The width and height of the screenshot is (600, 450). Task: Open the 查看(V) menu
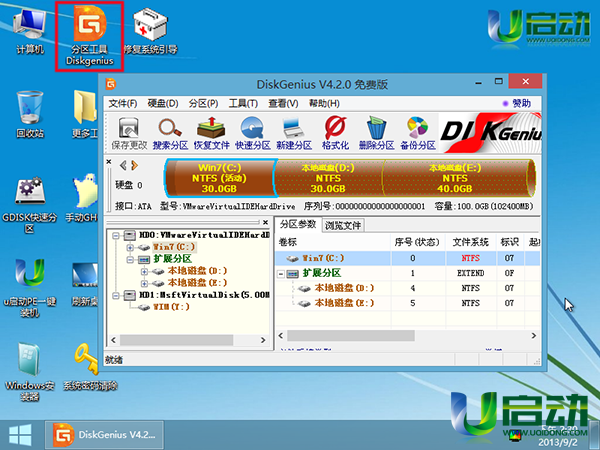pyautogui.click(x=283, y=103)
